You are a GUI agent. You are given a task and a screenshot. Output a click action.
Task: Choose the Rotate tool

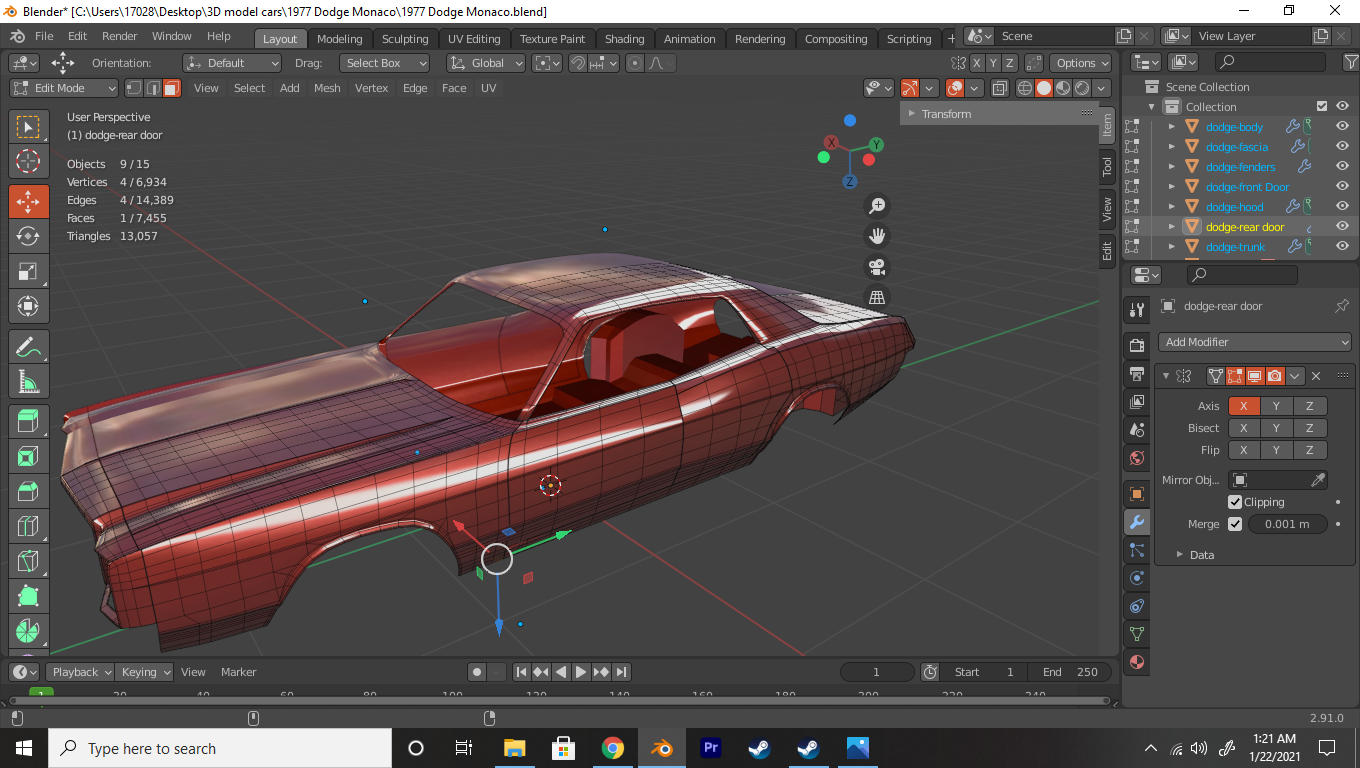point(28,236)
